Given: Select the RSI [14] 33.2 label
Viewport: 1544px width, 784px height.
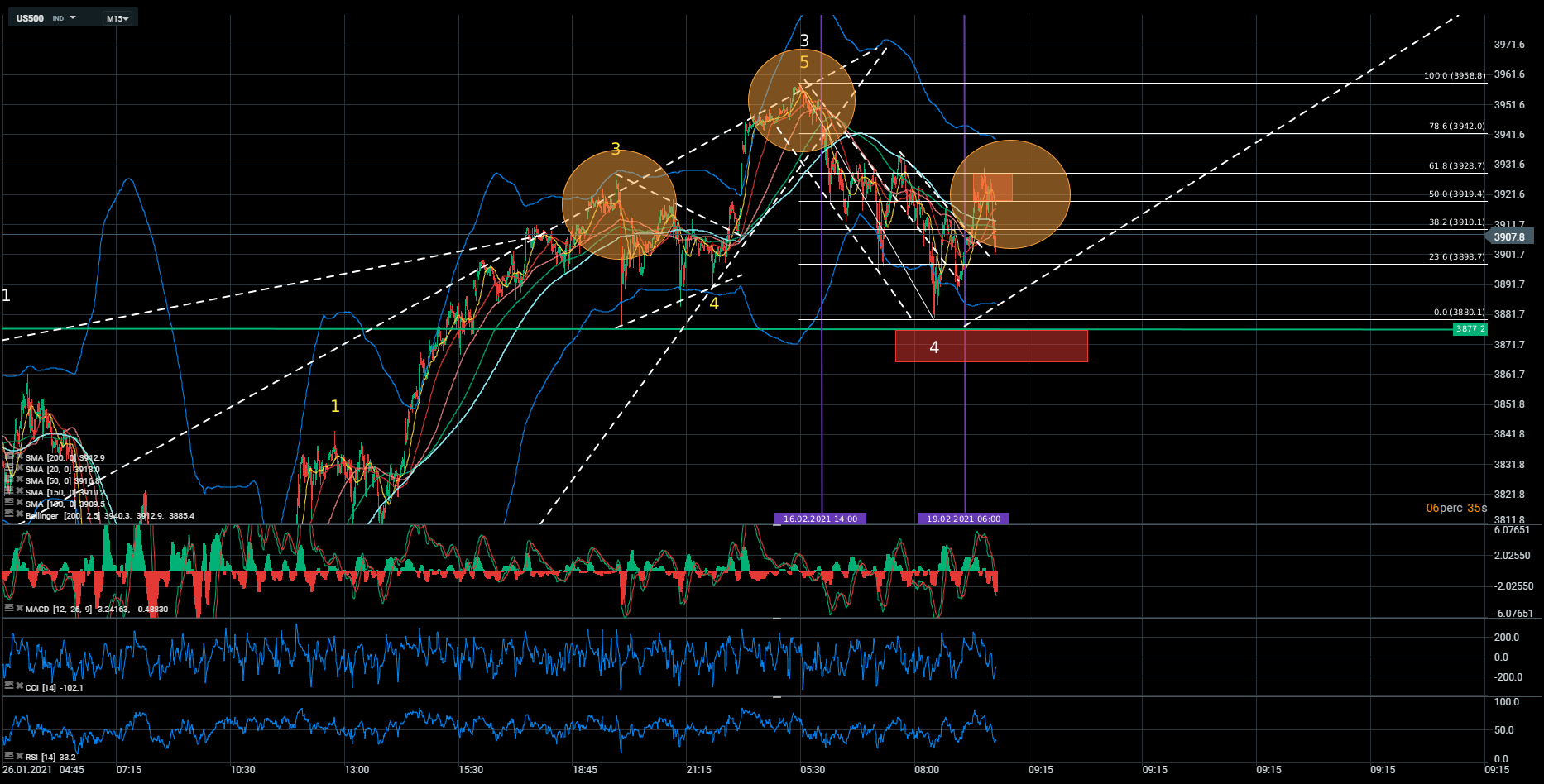Looking at the screenshot, I should point(50,758).
